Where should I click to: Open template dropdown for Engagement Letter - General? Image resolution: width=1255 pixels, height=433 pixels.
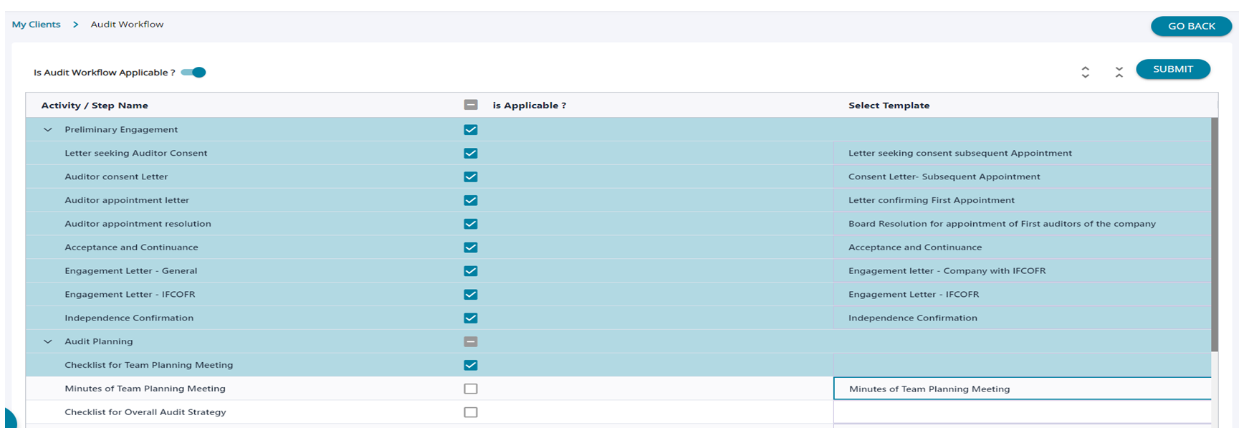tap(1020, 271)
